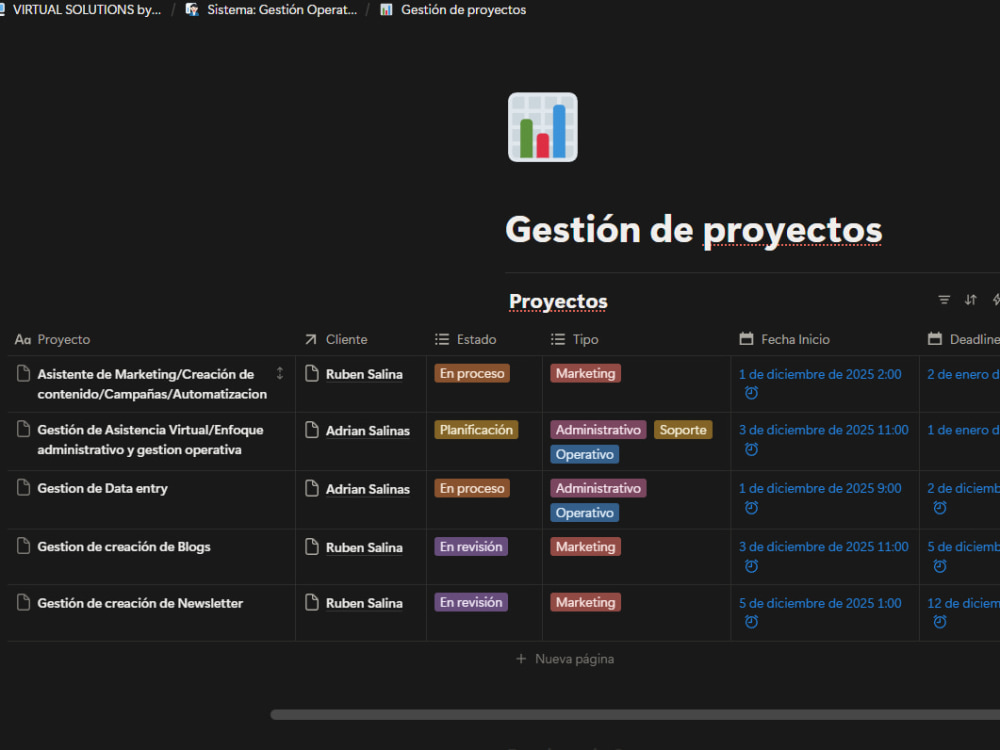Screen dimensions: 1000x750
Task: Click reminder alarm icon under 5 de diciembre 1:00
Action: click(751, 621)
